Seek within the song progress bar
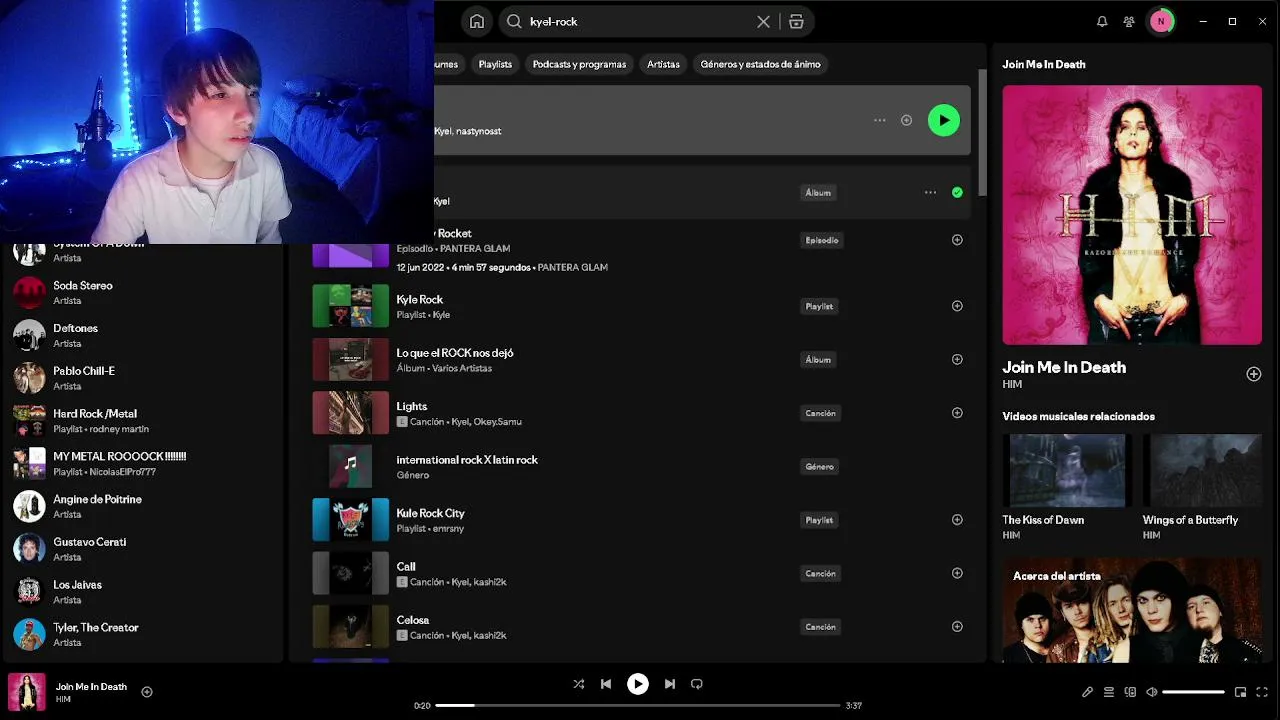 click(x=638, y=705)
